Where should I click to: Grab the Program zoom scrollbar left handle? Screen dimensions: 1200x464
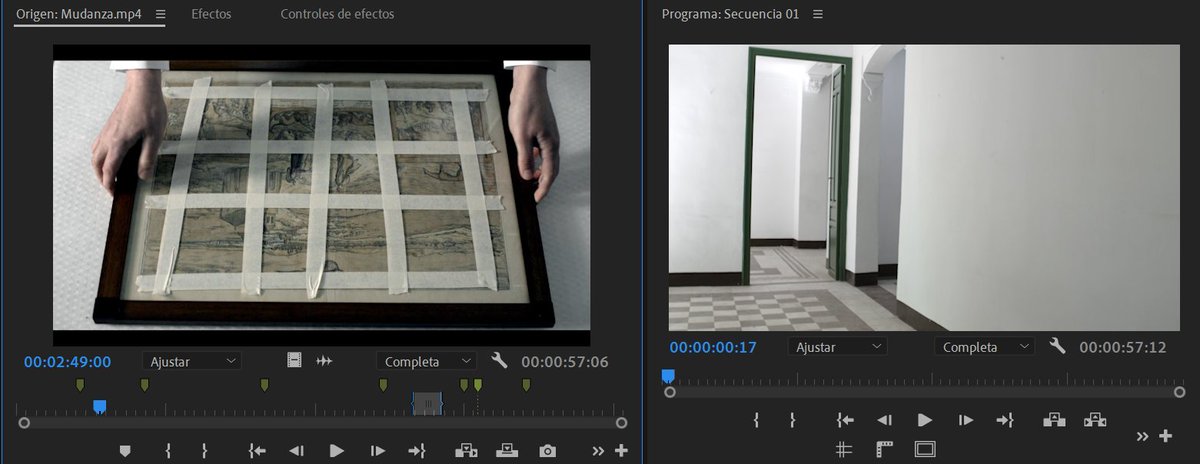[670, 392]
